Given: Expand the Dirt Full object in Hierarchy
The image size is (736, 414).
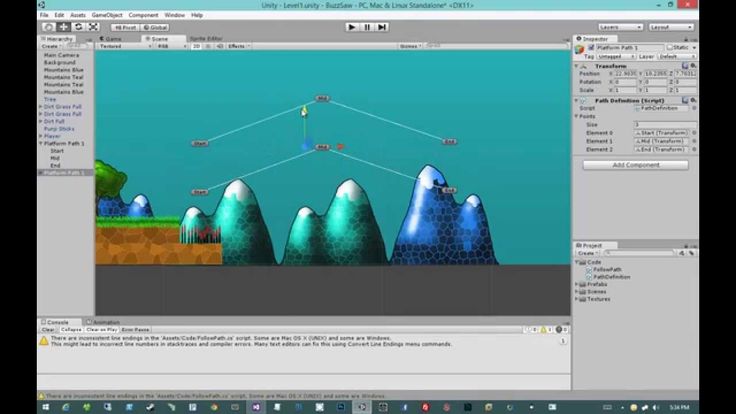Looking at the screenshot, I should 41,122.
